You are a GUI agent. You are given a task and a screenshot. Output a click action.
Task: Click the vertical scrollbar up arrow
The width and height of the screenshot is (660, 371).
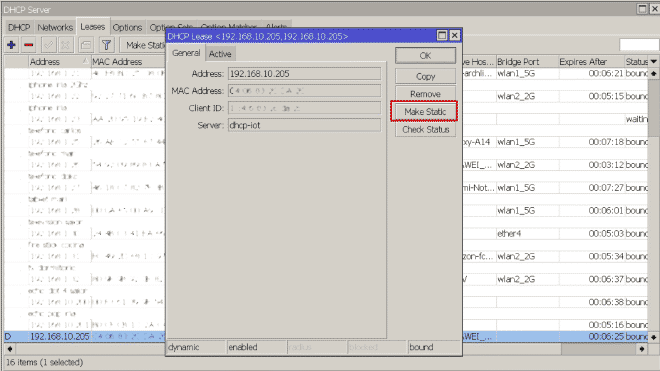click(654, 73)
